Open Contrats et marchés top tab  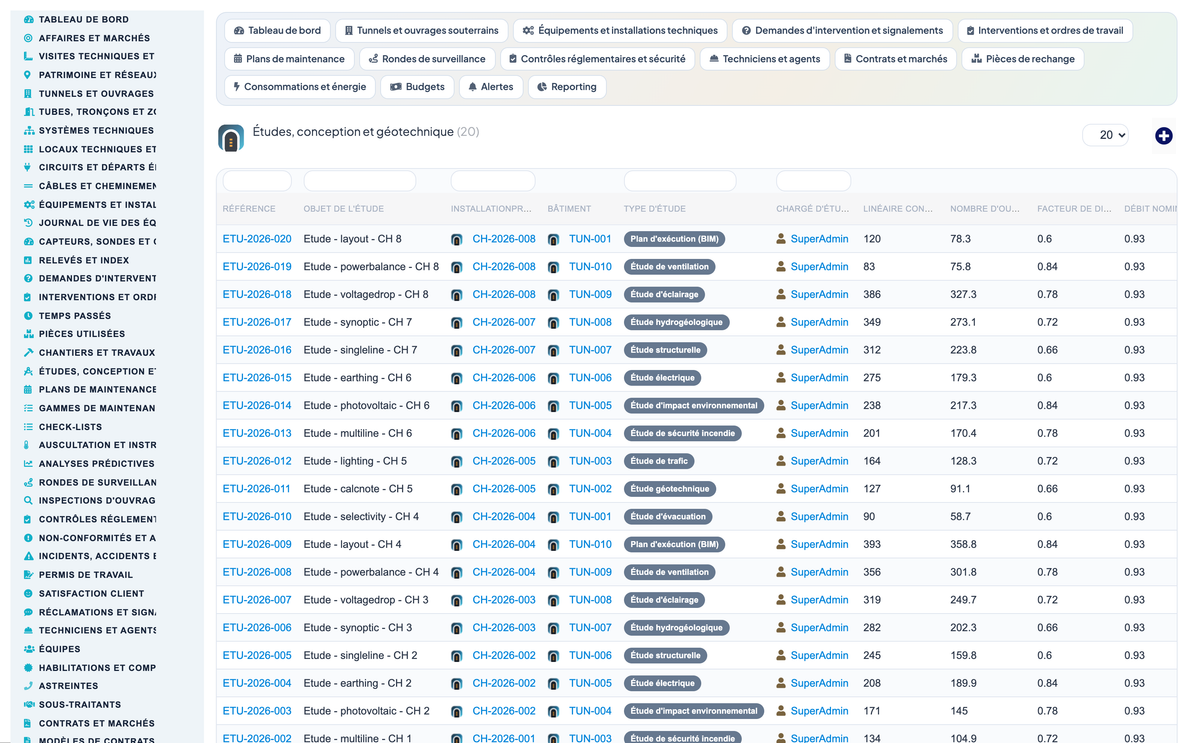pos(895,59)
